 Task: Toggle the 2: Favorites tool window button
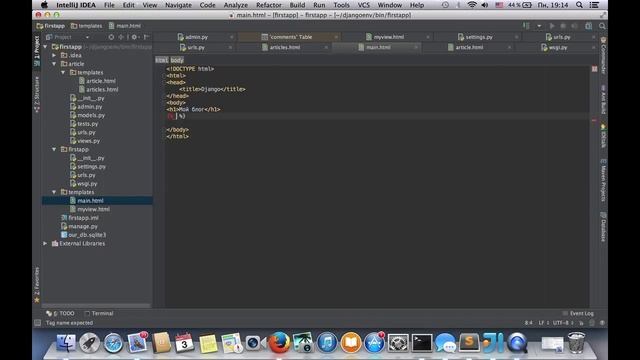click(37, 284)
